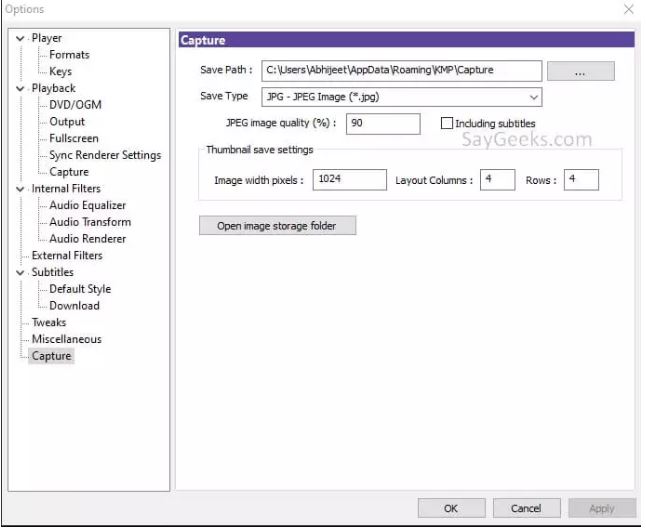646x532 pixels.
Task: Select Formats under Player
Action: click(69, 55)
